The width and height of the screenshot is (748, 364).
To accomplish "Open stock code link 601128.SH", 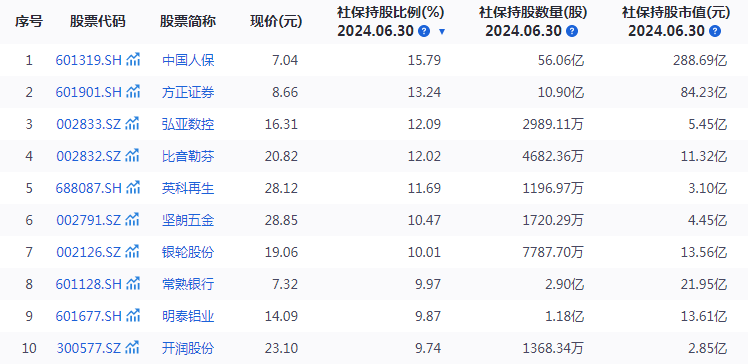I will pyautogui.click(x=89, y=284).
